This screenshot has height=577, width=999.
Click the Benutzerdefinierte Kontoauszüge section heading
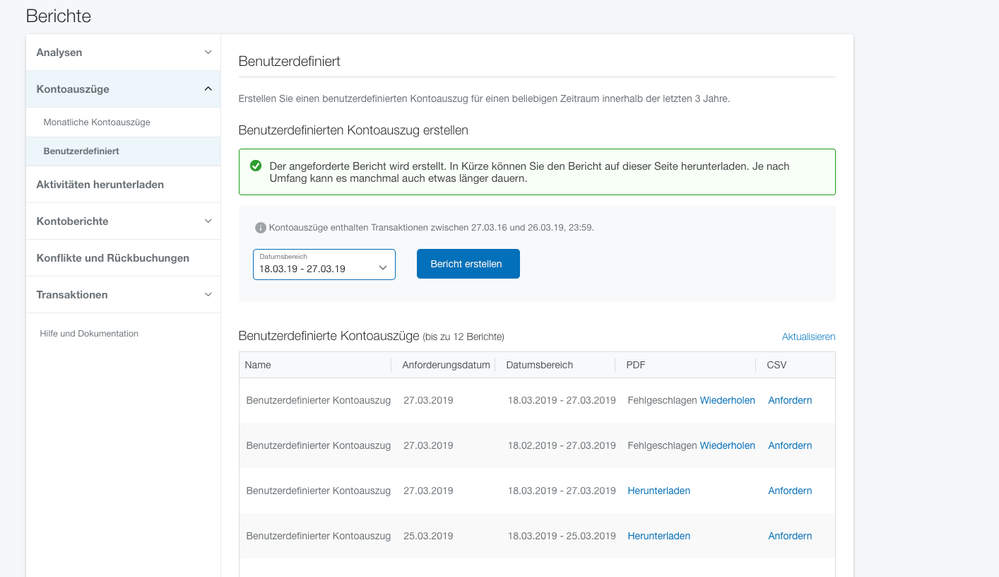[x=329, y=336]
